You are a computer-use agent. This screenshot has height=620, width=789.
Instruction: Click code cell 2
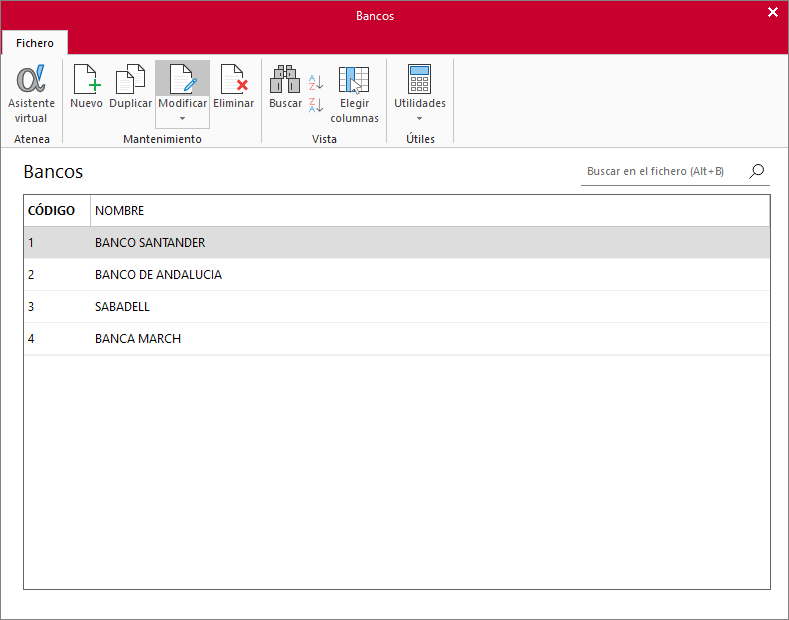click(x=57, y=275)
